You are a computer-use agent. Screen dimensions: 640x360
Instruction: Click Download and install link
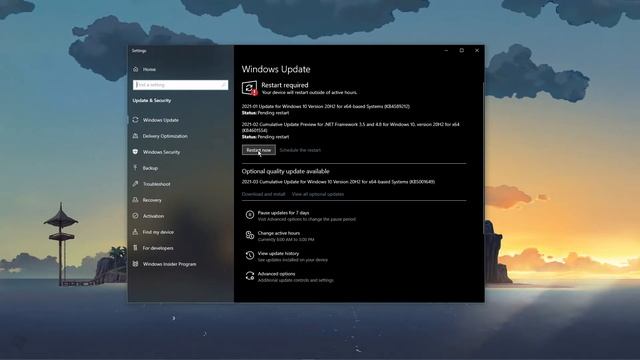[x=263, y=194]
